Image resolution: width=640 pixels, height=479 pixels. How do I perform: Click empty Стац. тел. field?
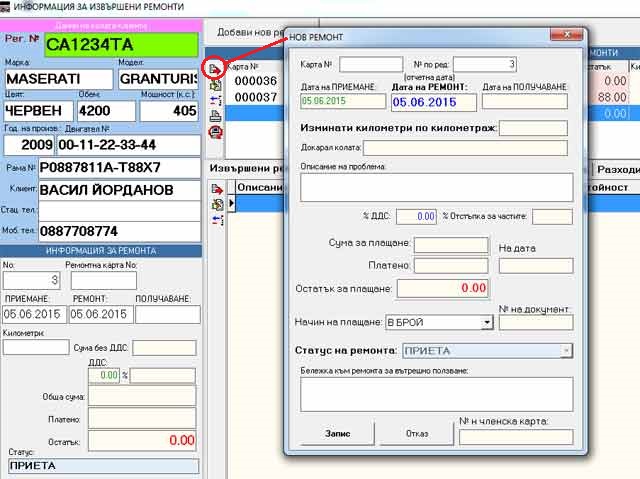point(120,211)
